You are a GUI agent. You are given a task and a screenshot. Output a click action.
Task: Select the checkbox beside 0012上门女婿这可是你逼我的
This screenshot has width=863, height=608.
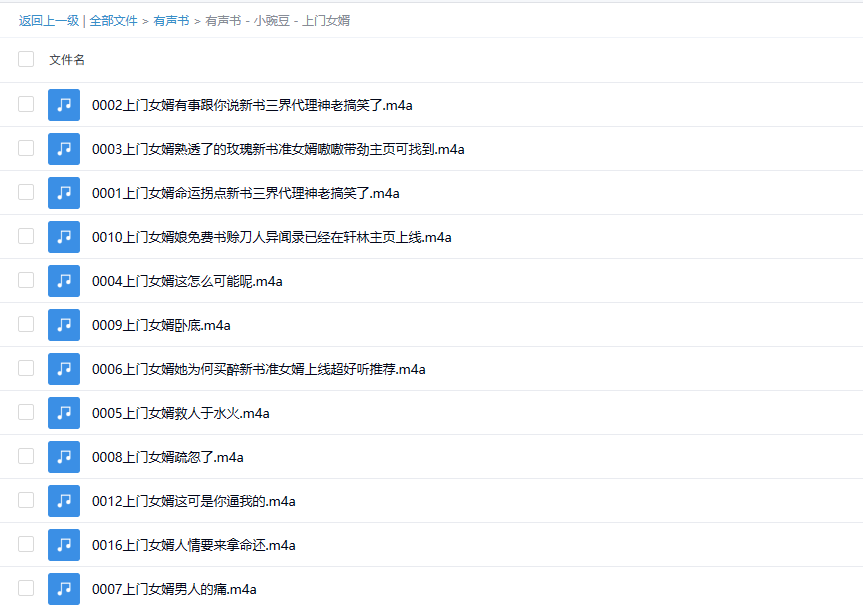25,500
